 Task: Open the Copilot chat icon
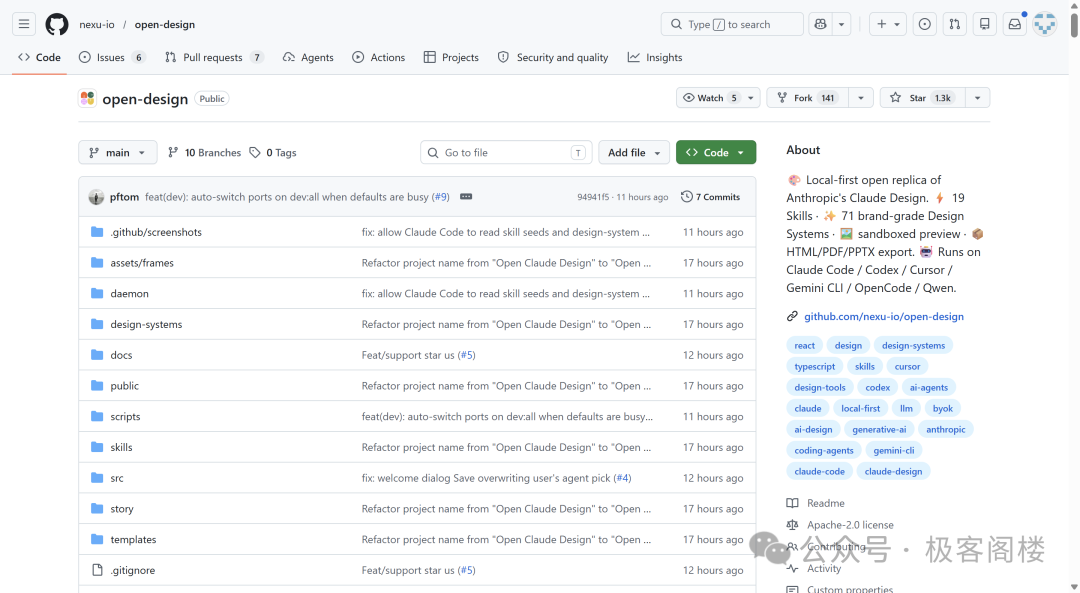820,24
